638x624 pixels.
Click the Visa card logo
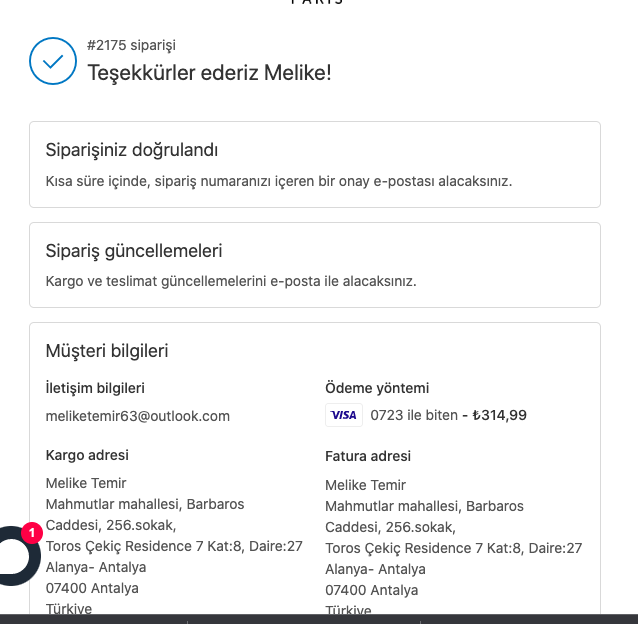point(343,415)
